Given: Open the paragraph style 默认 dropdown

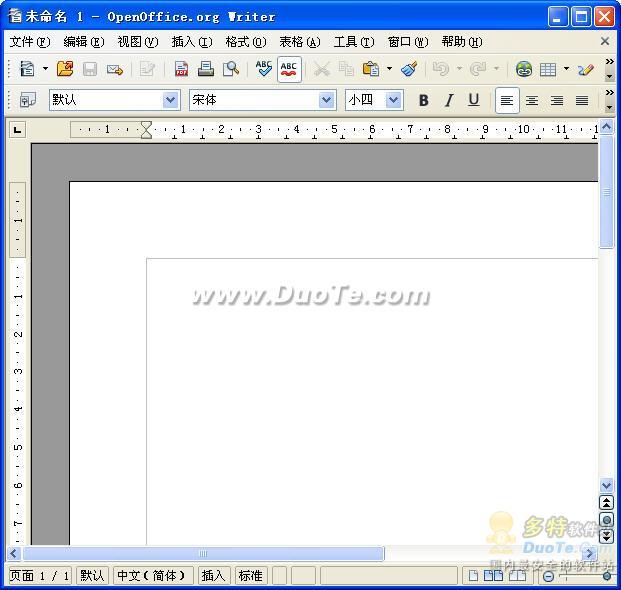Looking at the screenshot, I should tap(170, 100).
